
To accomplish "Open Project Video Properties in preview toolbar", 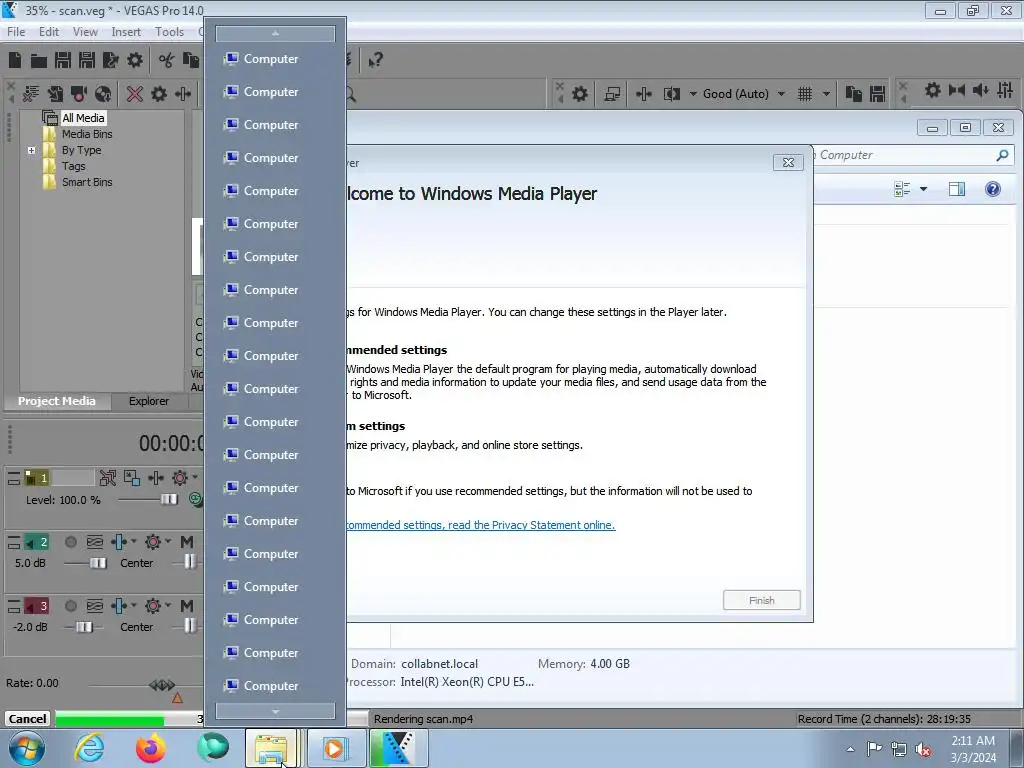I will pos(580,94).
